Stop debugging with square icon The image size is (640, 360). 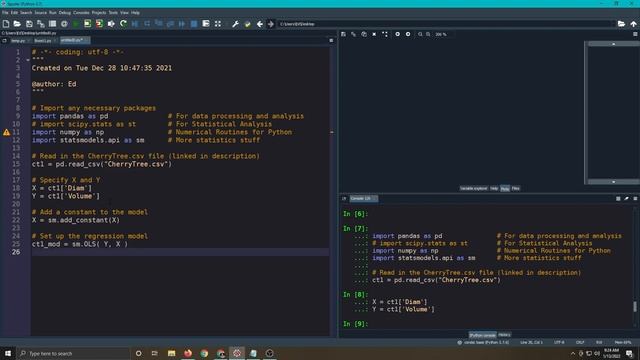[194, 24]
